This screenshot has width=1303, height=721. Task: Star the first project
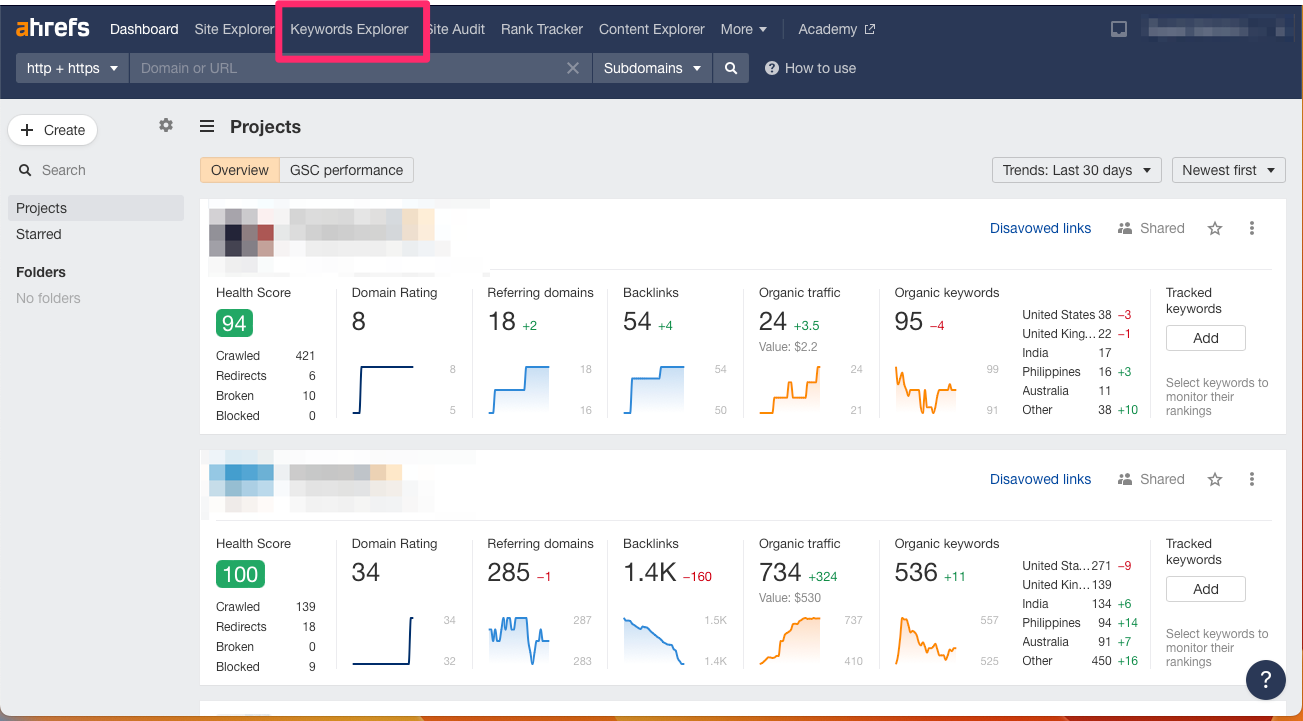pos(1215,228)
